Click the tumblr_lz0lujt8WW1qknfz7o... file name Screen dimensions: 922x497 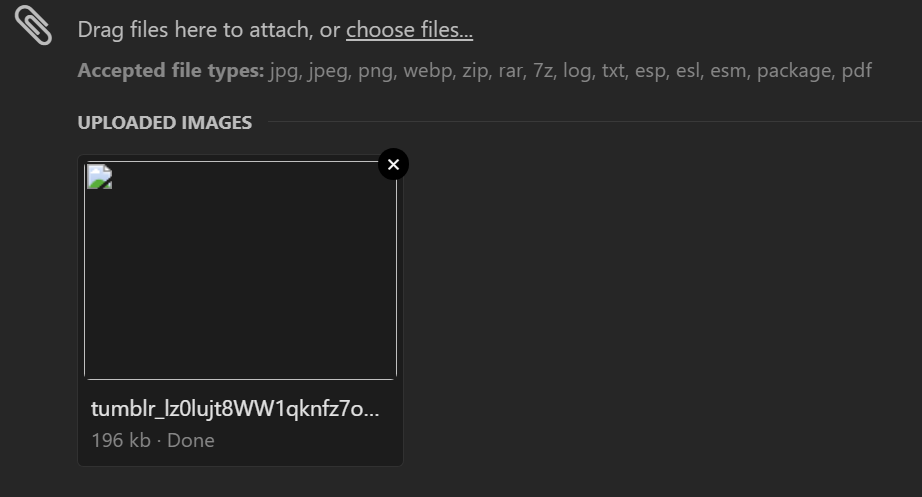tap(235, 409)
